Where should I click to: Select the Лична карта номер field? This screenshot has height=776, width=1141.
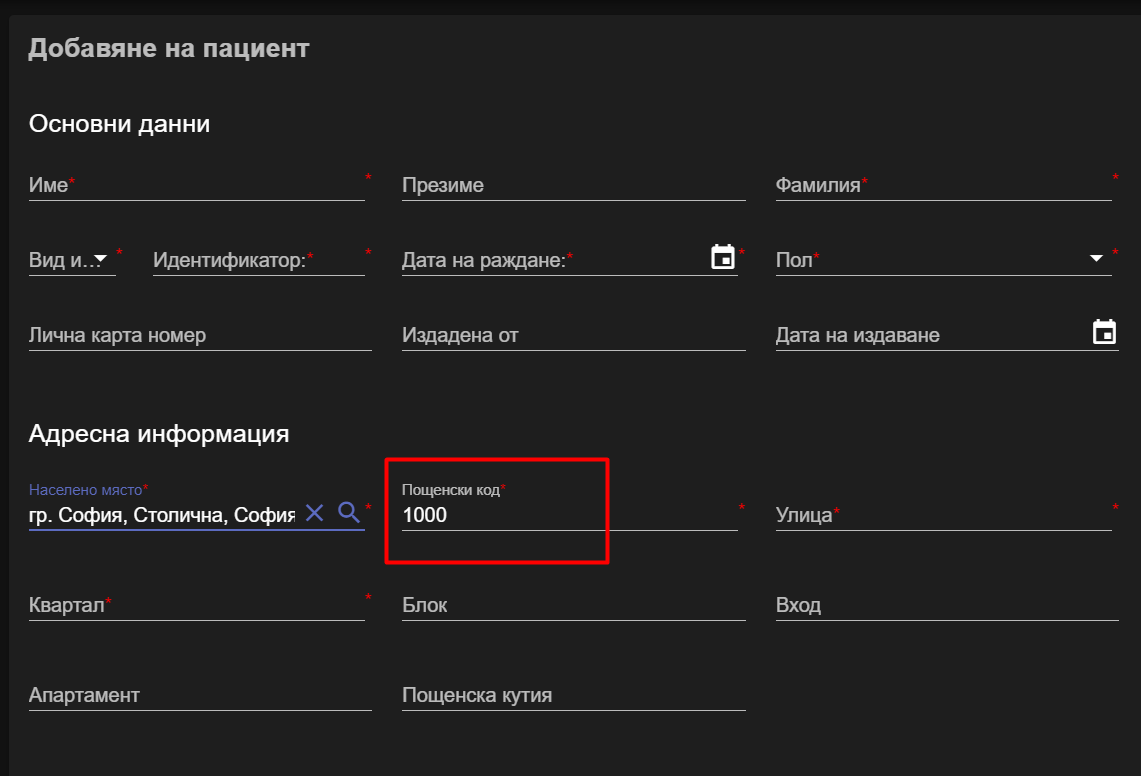[200, 335]
